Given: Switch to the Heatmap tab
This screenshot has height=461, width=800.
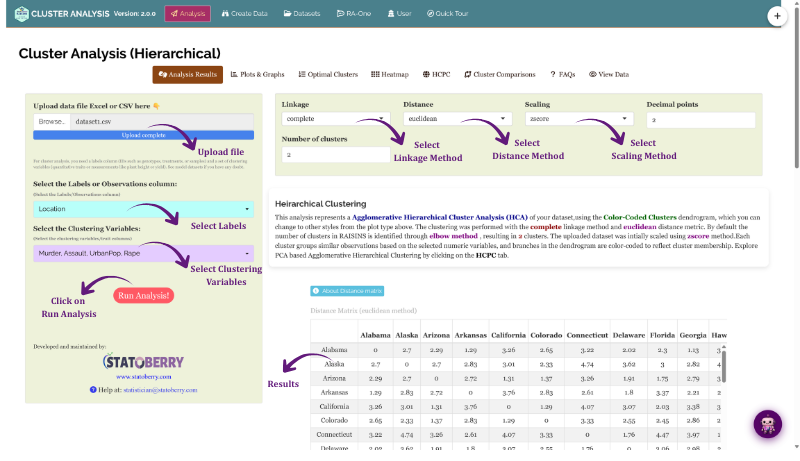Looking at the screenshot, I should (390, 74).
